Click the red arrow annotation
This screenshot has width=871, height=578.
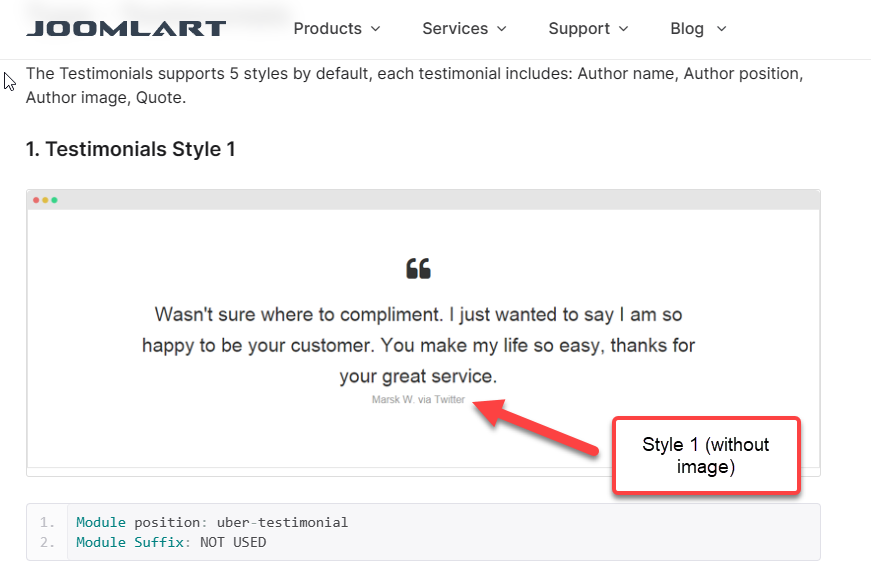[540, 426]
